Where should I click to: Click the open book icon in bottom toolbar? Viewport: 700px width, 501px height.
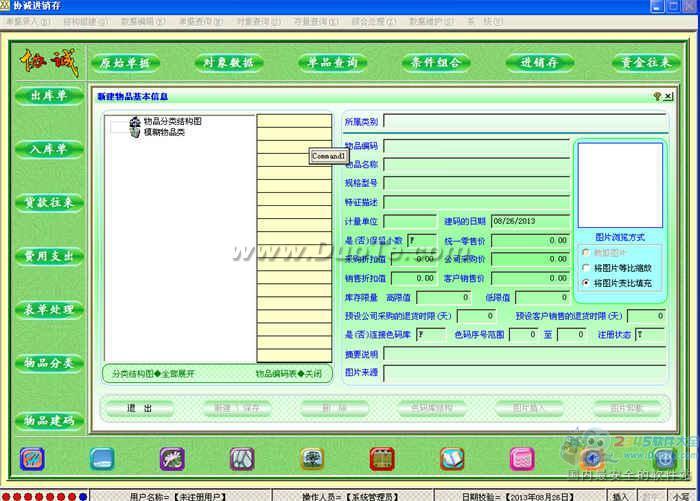pos(452,459)
